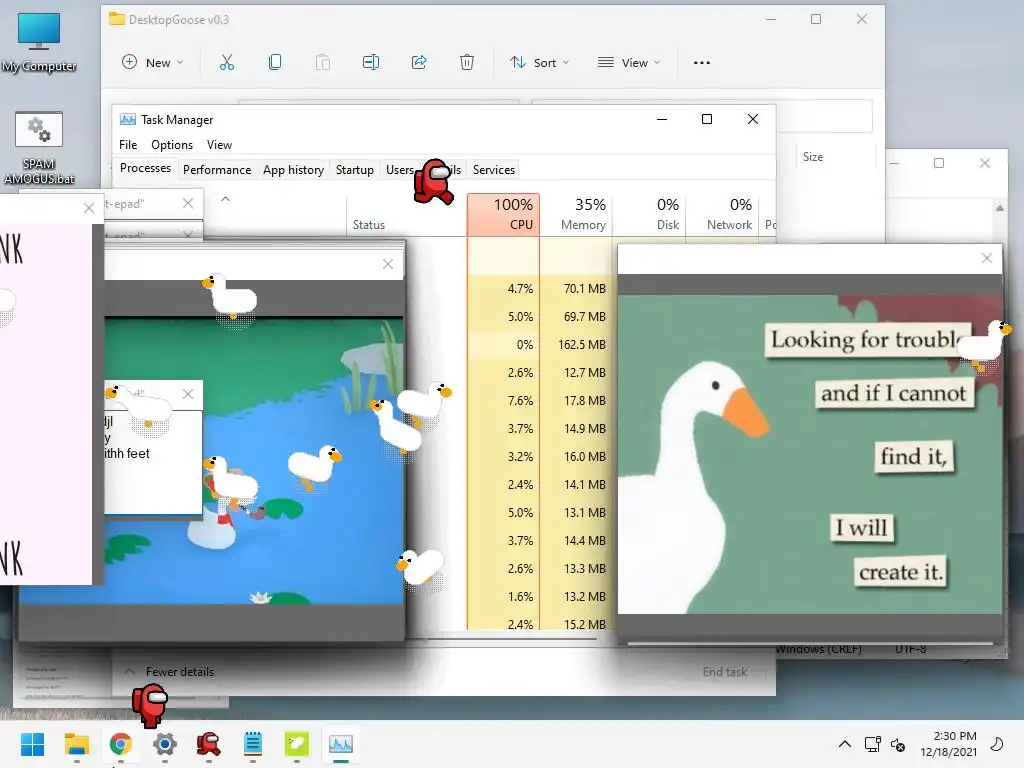Click the red crewmate standing above the taskbar

150,705
